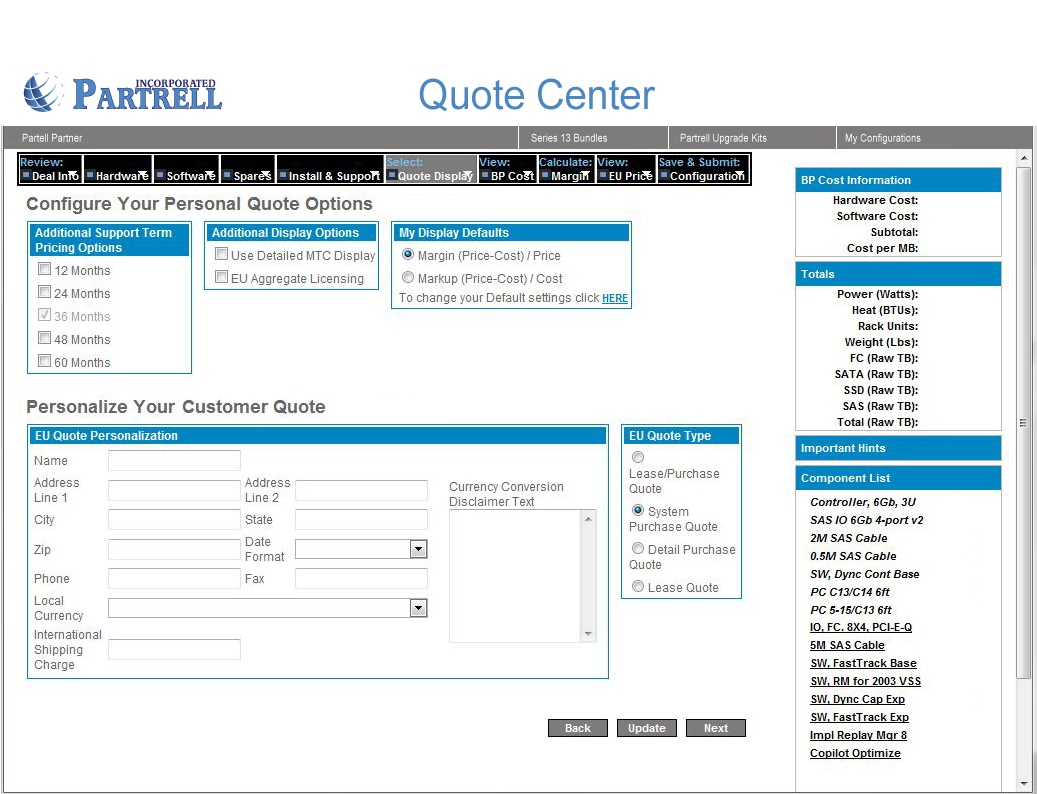Click the Address Line 1 field

pos(174,490)
